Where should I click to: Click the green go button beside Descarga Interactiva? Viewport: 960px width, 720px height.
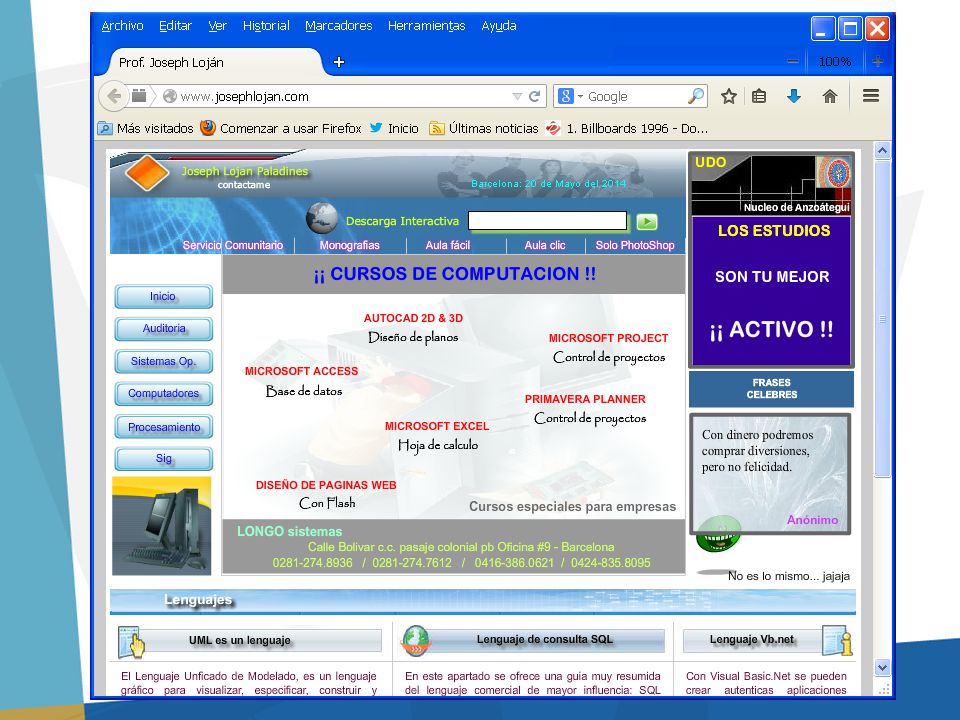[x=647, y=222]
